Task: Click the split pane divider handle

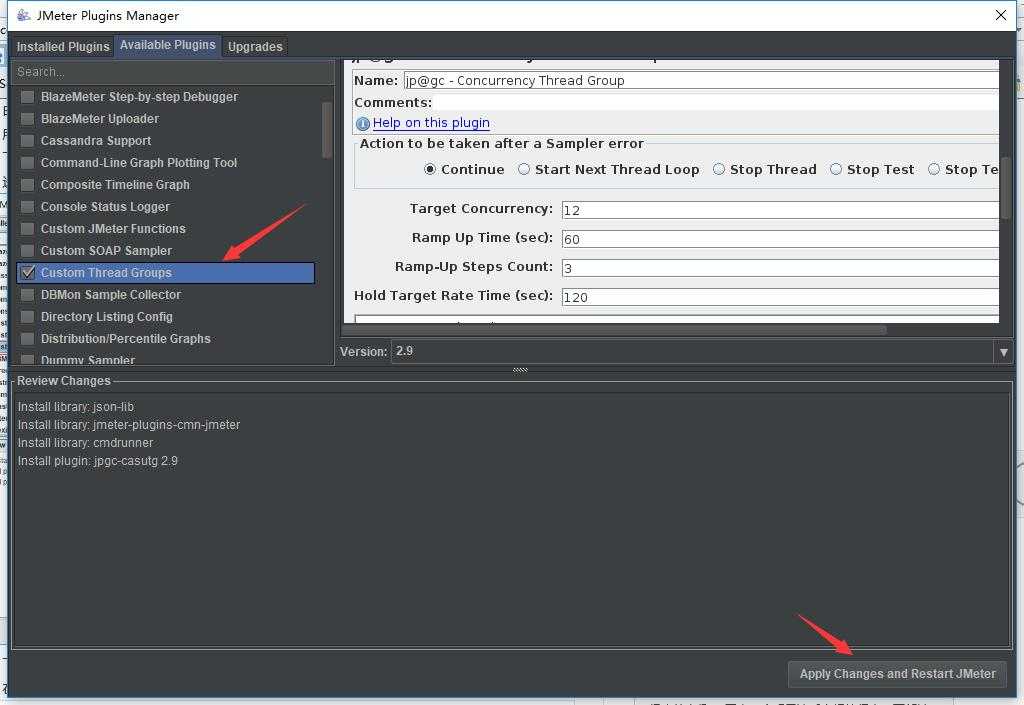Action: click(x=520, y=369)
